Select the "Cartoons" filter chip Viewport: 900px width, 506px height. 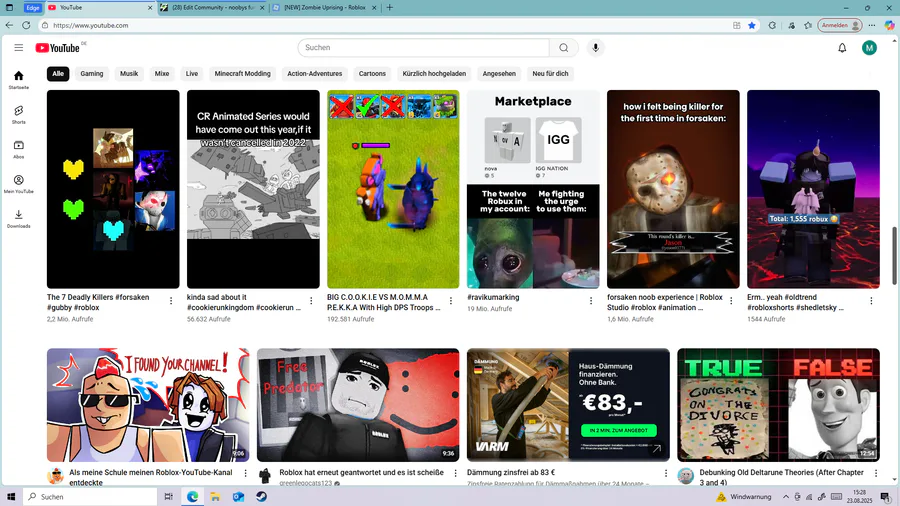pos(372,73)
